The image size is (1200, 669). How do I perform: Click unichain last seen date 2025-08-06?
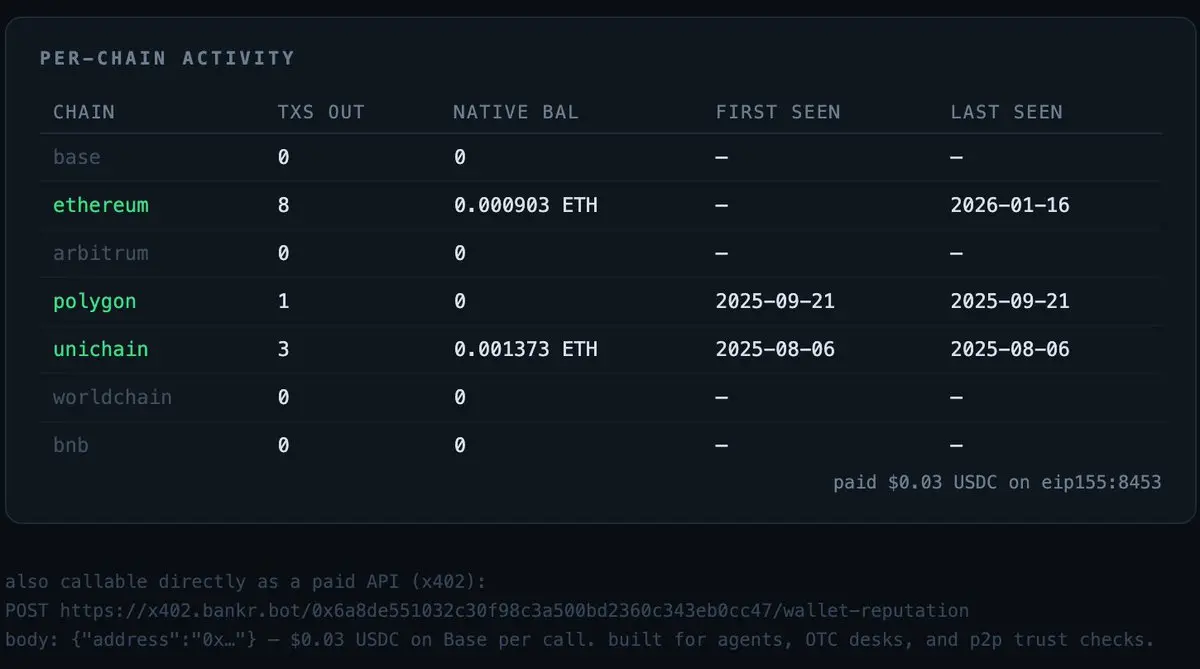[1010, 349]
